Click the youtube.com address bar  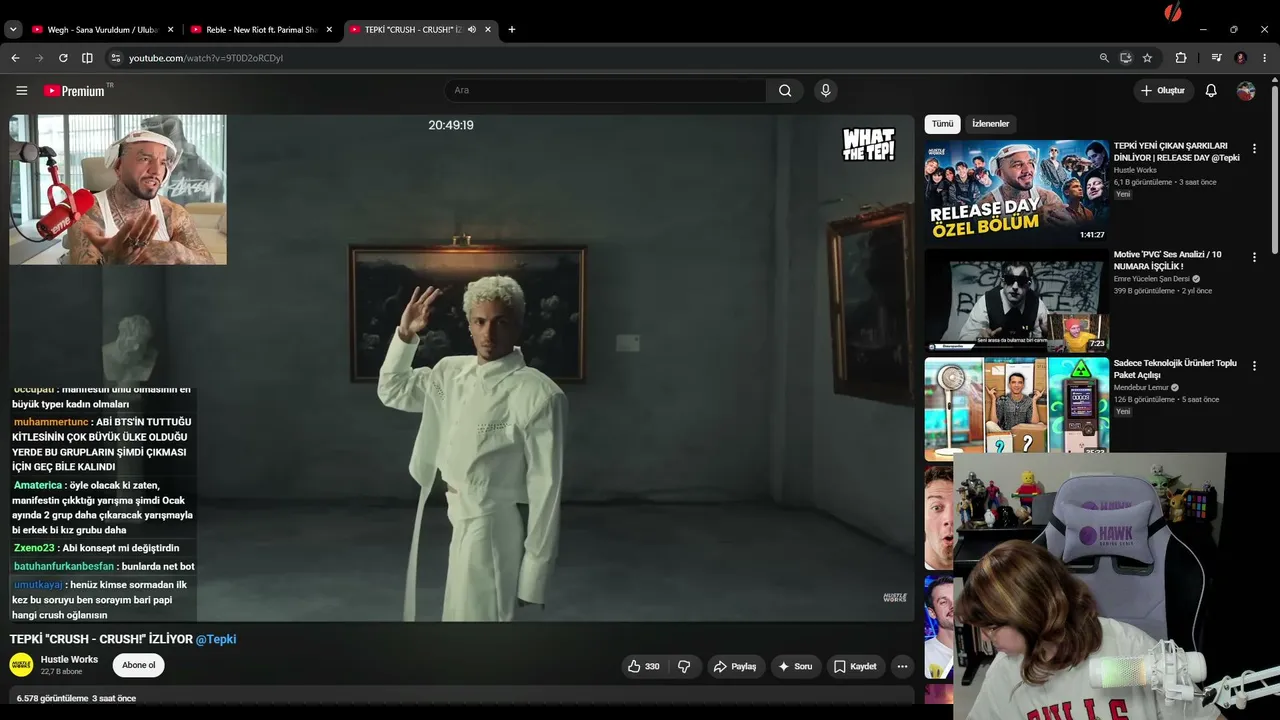pos(600,58)
